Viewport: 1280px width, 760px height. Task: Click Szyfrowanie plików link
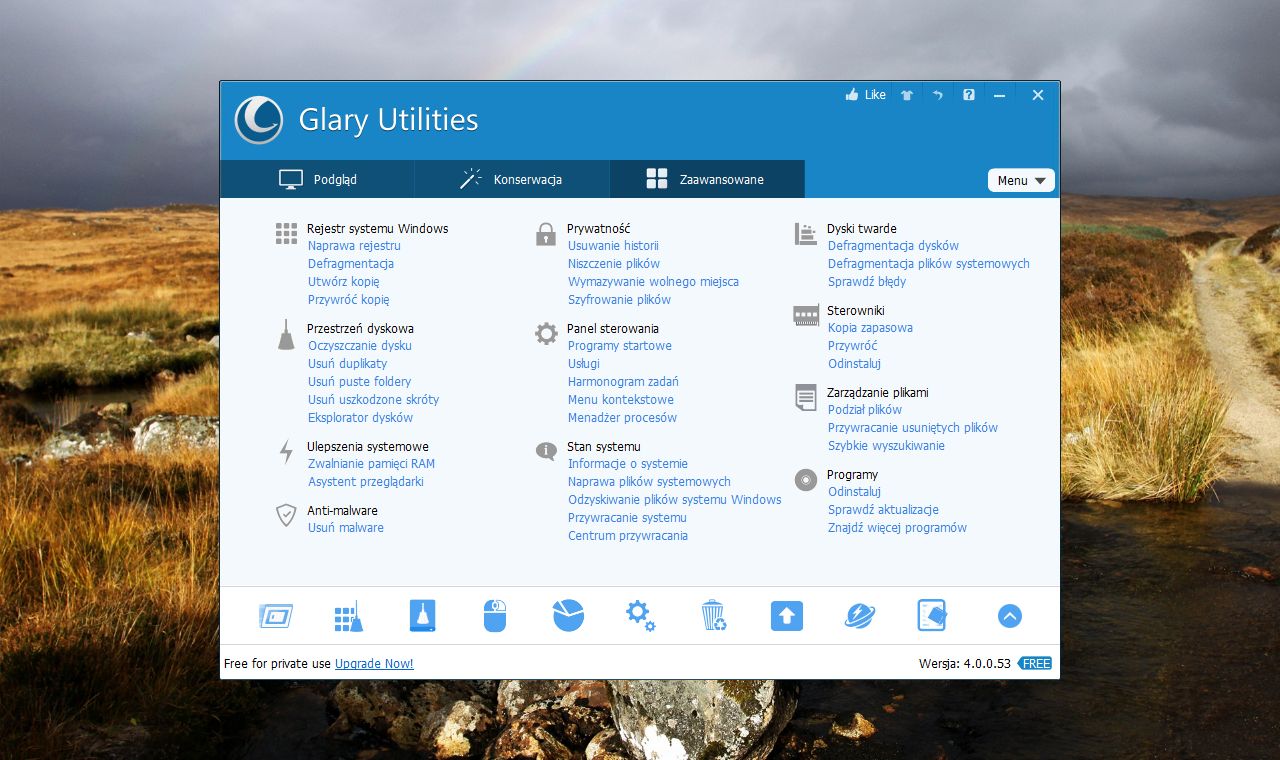619,299
